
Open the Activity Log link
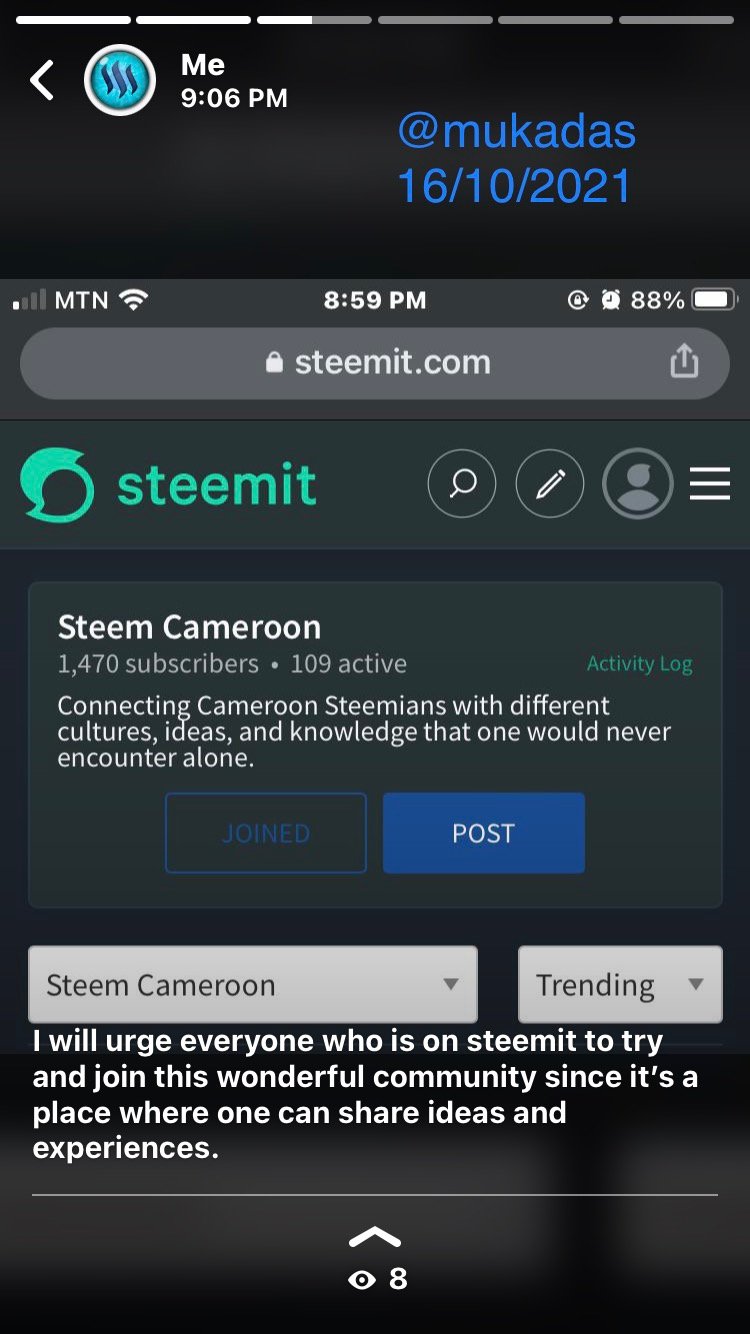(x=639, y=664)
